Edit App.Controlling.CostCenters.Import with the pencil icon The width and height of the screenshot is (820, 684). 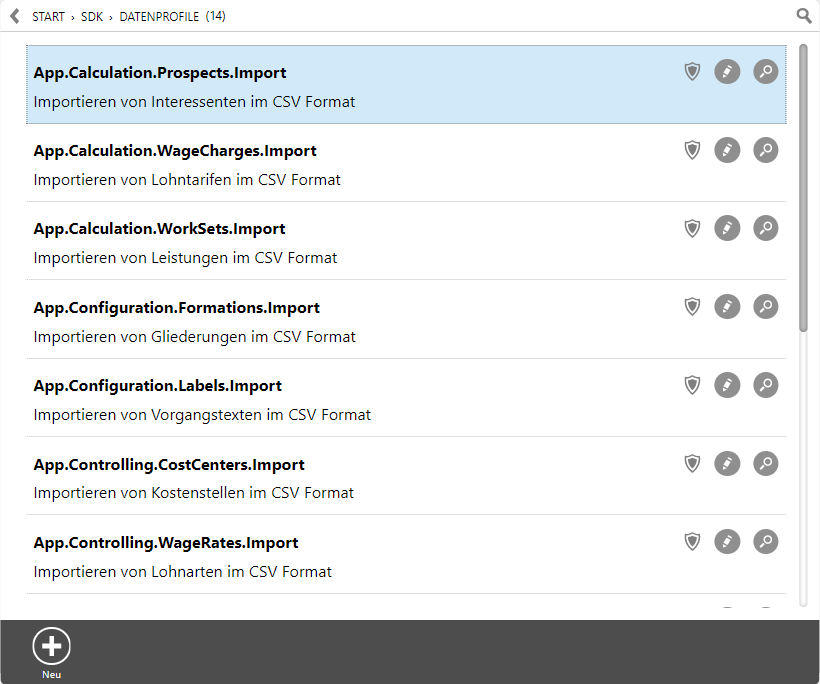[x=727, y=463]
